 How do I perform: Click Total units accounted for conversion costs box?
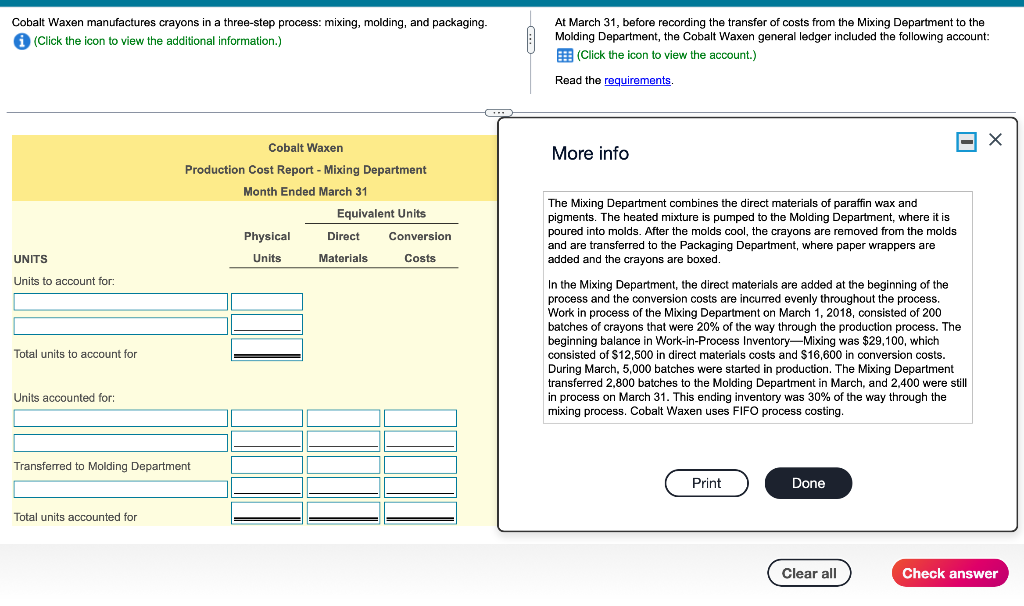[421, 513]
